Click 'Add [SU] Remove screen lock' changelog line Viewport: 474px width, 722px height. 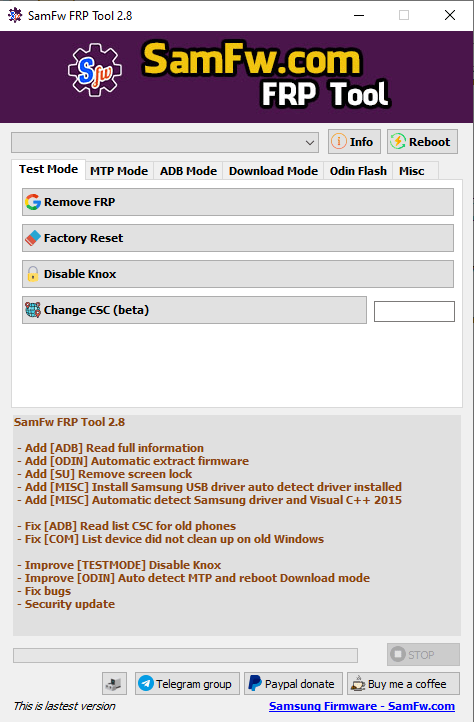click(105, 474)
